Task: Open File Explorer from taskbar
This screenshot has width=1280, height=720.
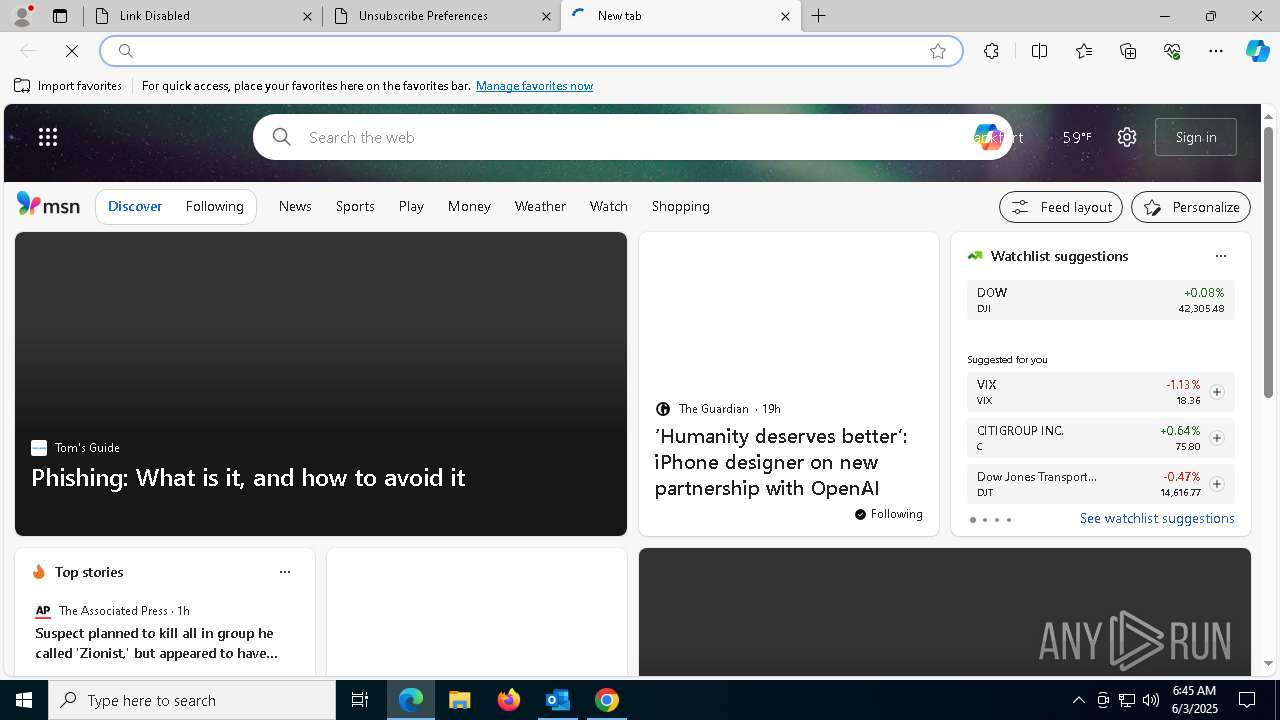Action: 459,700
